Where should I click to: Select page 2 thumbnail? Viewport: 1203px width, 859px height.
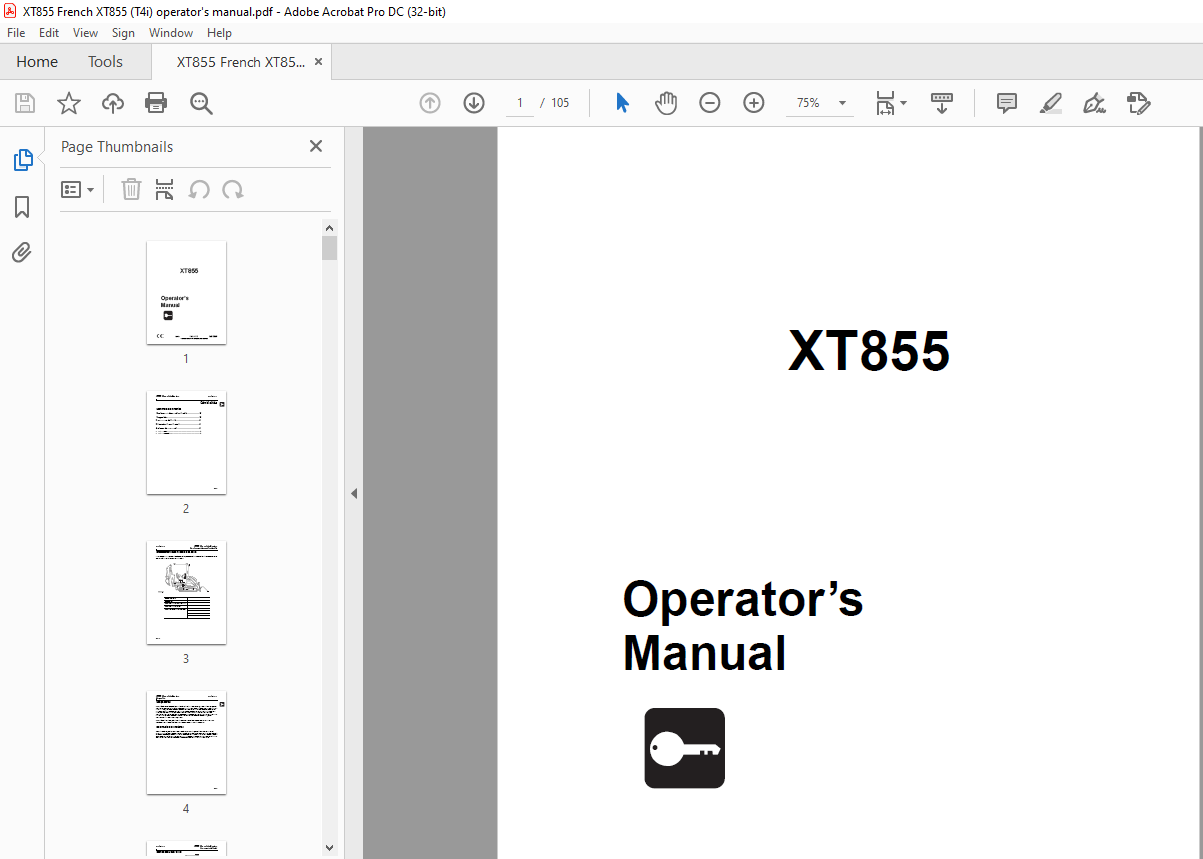pos(186,442)
